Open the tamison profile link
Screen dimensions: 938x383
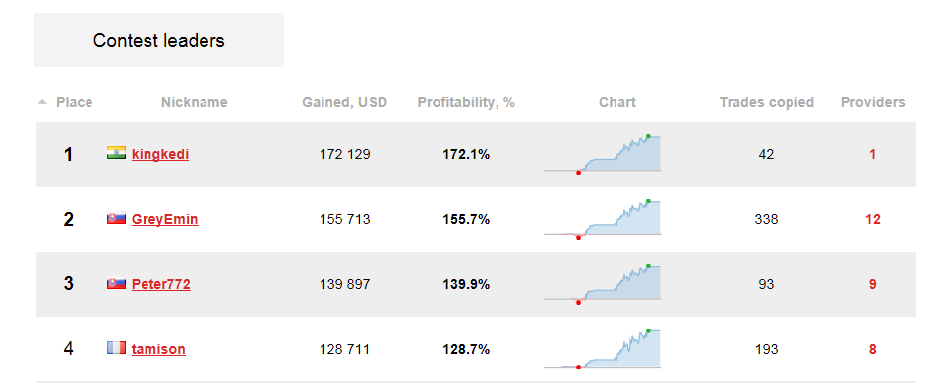click(x=159, y=348)
